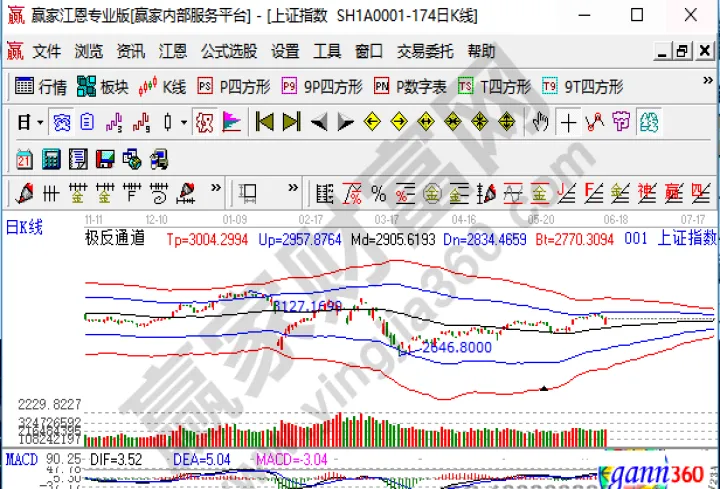
Task: Click yellow diamond four-direction arrows icon
Action: coord(507,122)
